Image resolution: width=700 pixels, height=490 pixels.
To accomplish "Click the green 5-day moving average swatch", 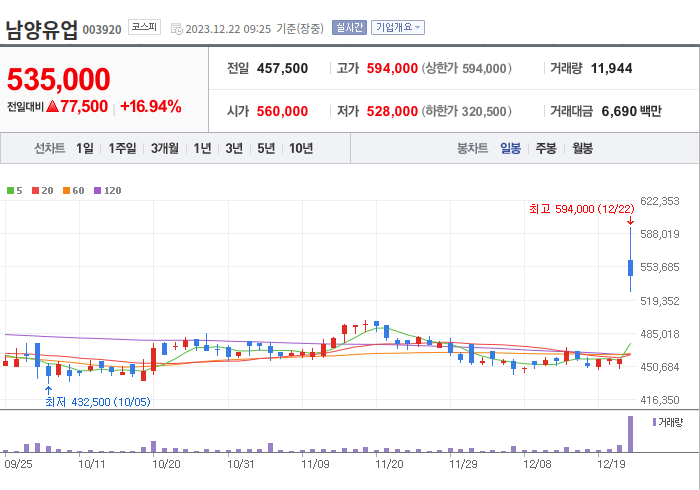I will [10, 191].
